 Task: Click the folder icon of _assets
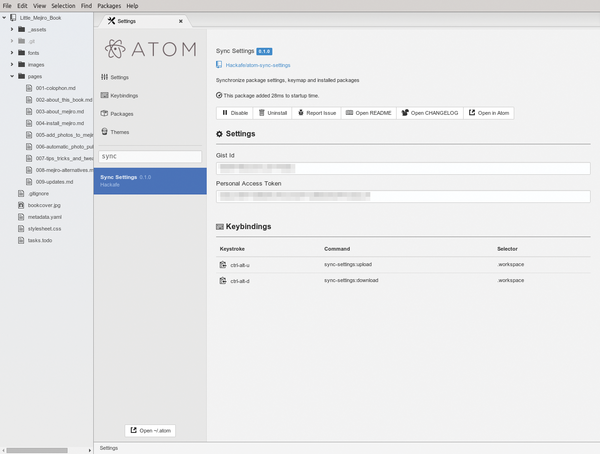(x=22, y=29)
